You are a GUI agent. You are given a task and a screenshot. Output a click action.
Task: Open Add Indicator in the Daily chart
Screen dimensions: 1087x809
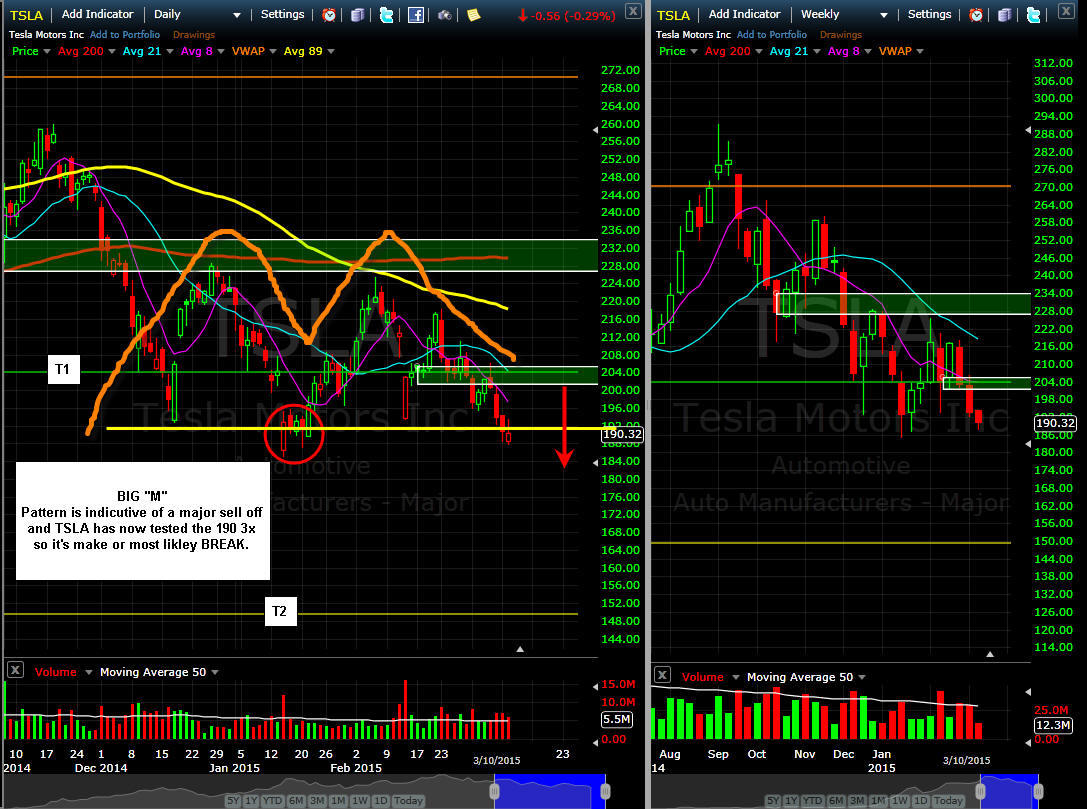99,15
